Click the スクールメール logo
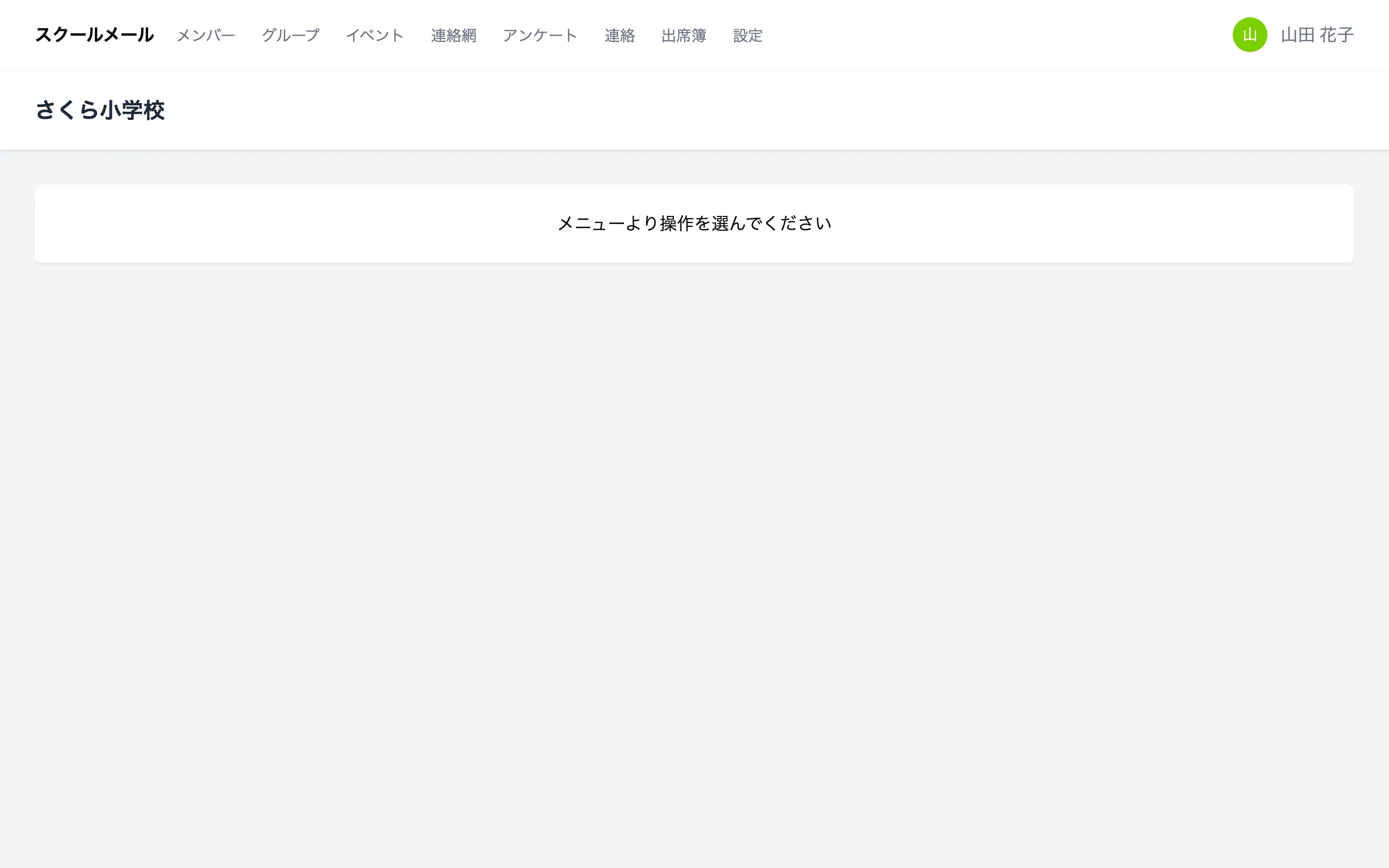This screenshot has height=868, width=1389. pyautogui.click(x=95, y=35)
